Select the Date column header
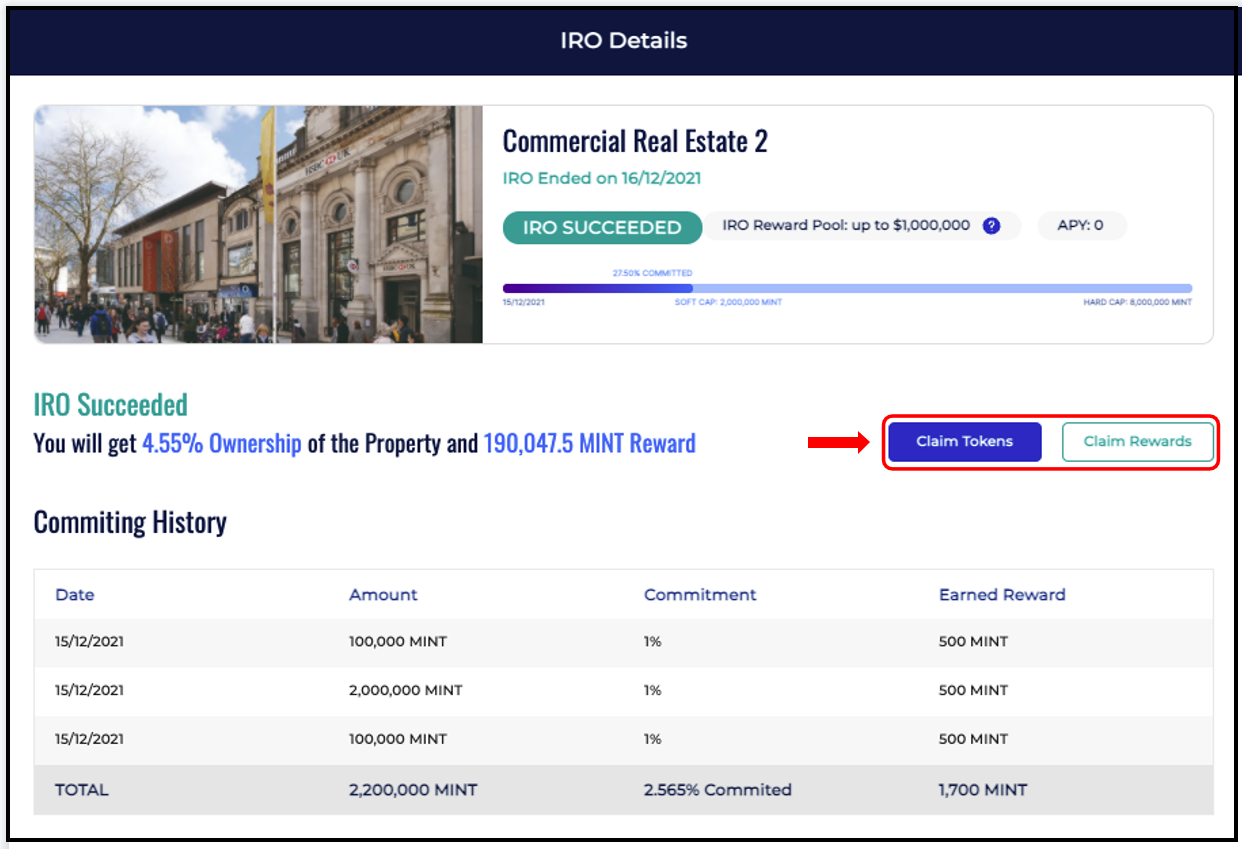 click(75, 595)
